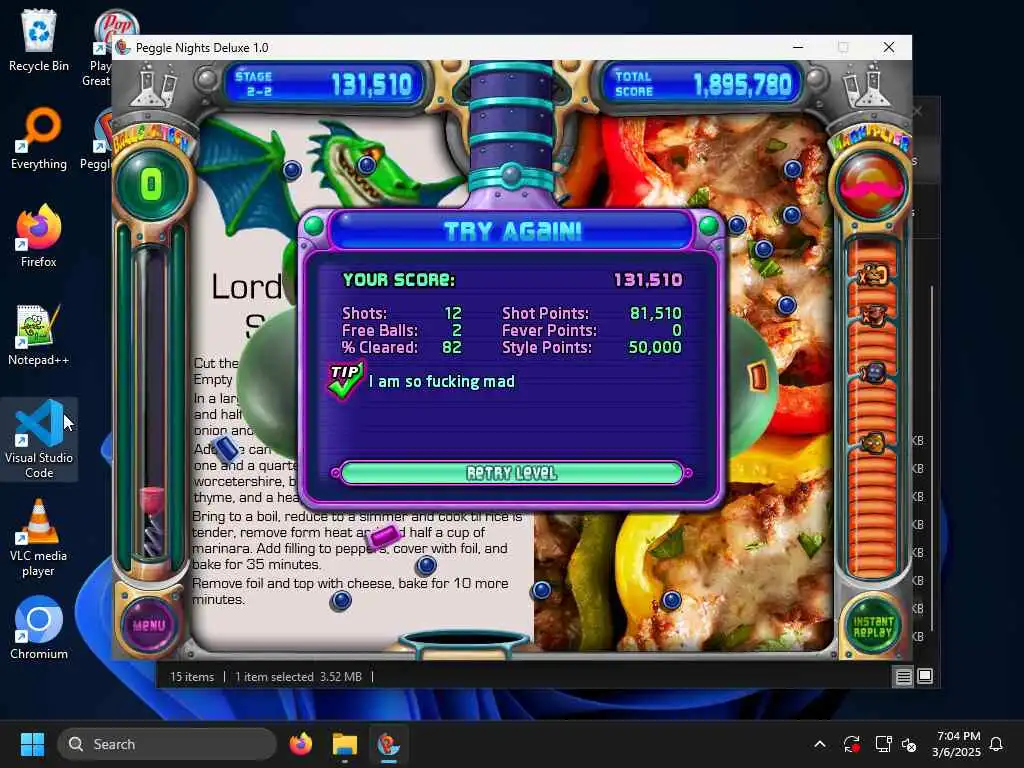Click the Retry Level button
This screenshot has width=1024, height=768.
pos(512,473)
